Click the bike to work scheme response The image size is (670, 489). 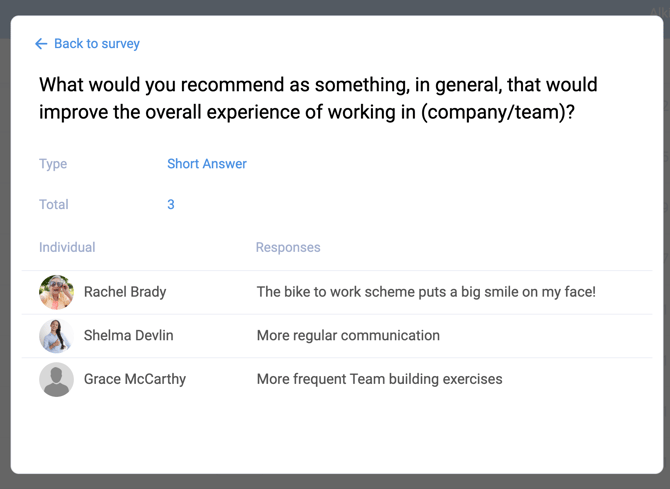426,292
